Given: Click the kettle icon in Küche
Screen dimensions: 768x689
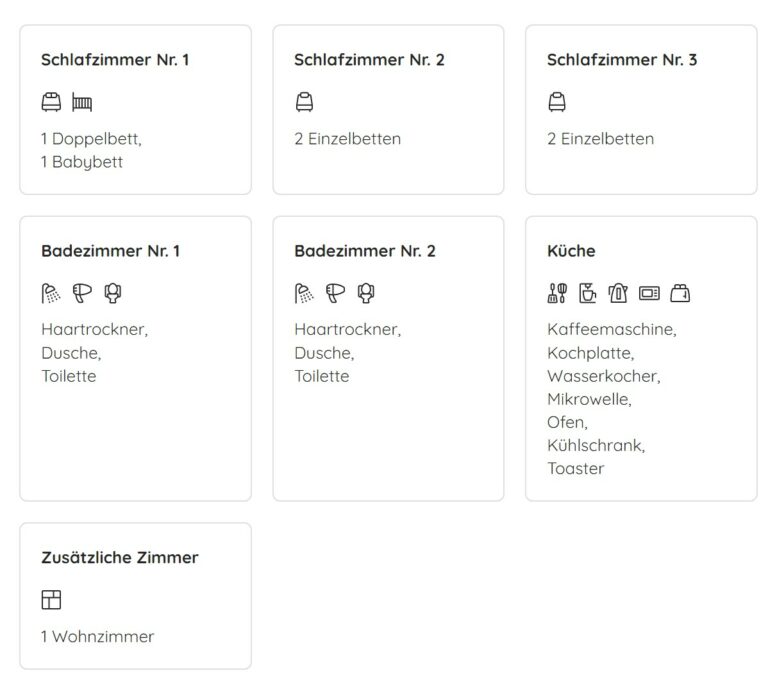Looking at the screenshot, I should pos(618,293).
